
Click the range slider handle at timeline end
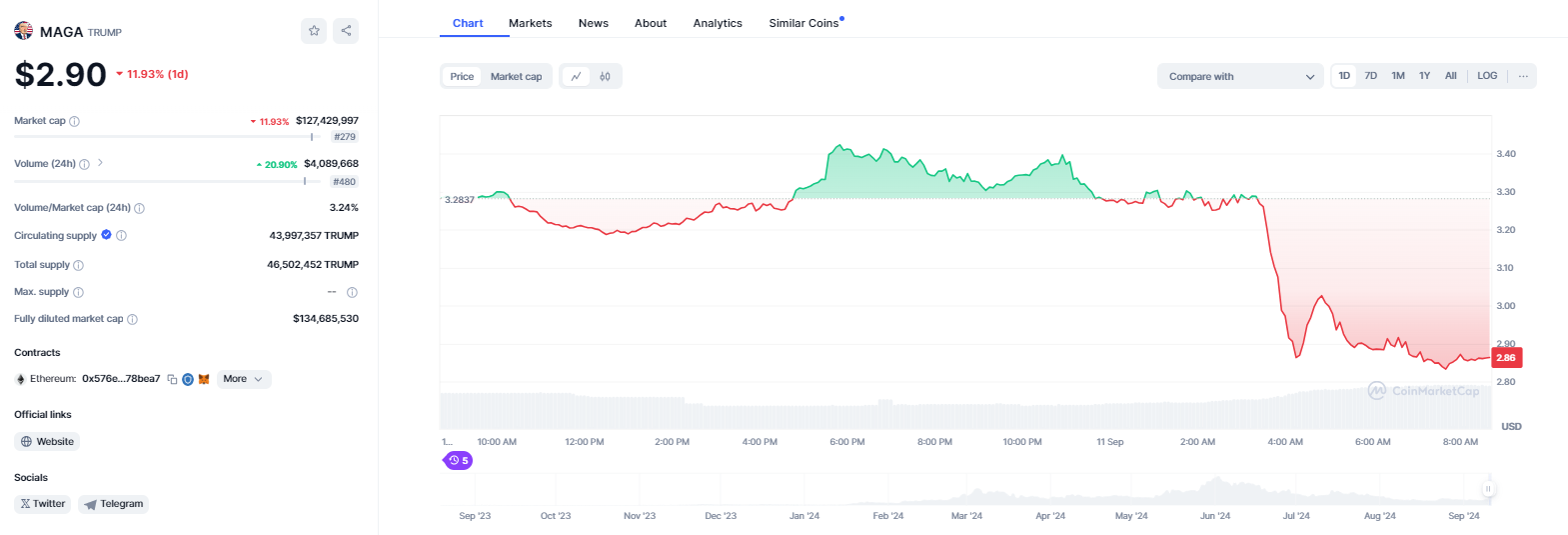click(1488, 489)
